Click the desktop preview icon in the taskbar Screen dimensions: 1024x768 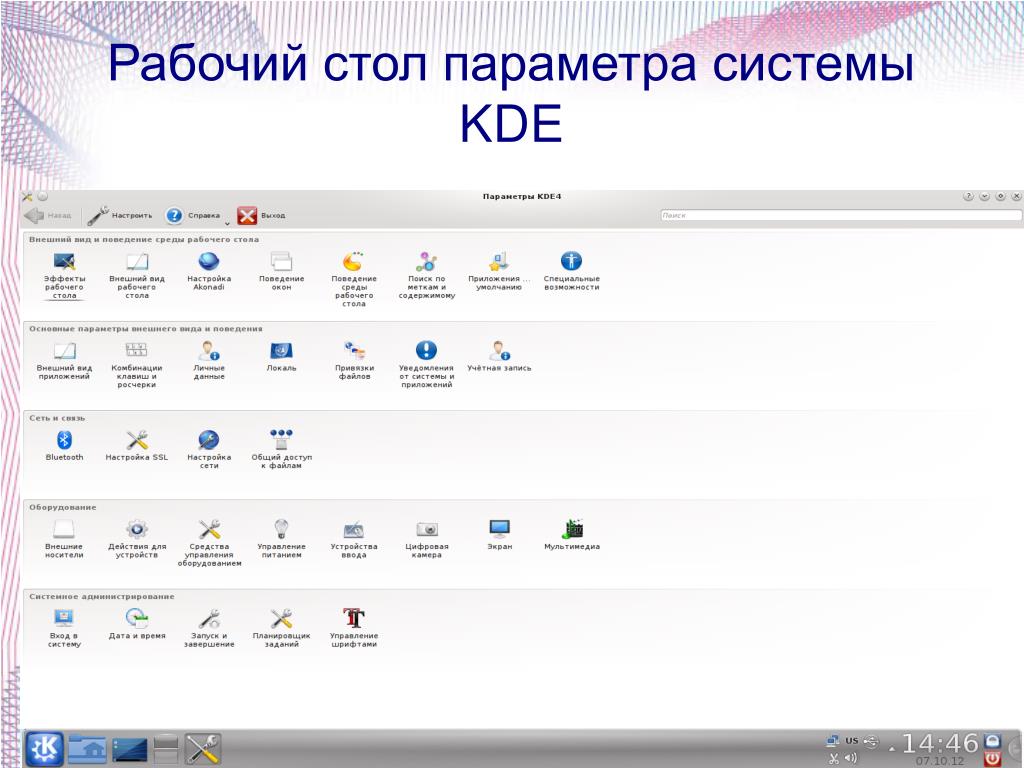coord(130,750)
